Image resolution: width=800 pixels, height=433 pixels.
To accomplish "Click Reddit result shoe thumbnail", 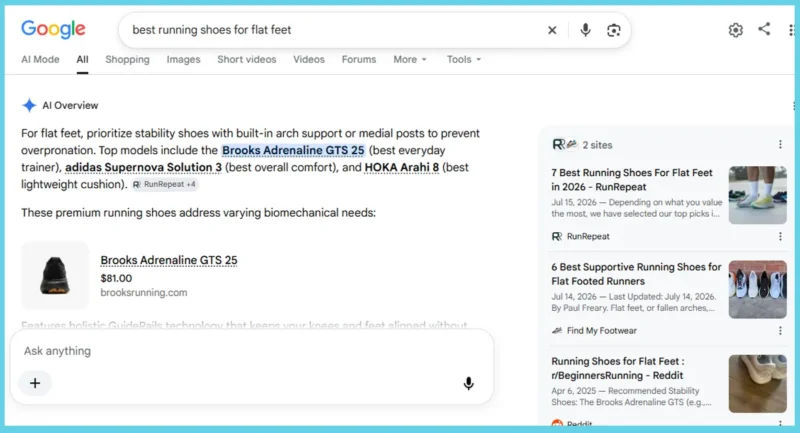I will pos(758,384).
